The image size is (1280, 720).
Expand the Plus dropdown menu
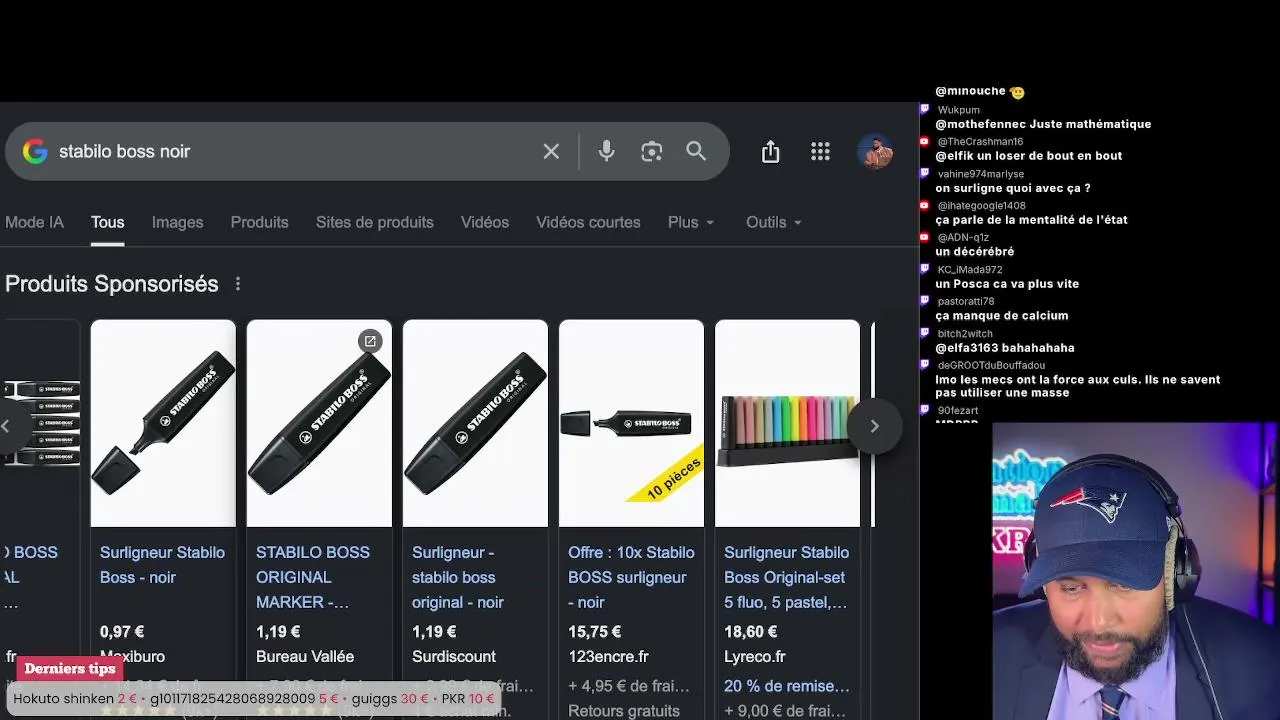coord(691,222)
